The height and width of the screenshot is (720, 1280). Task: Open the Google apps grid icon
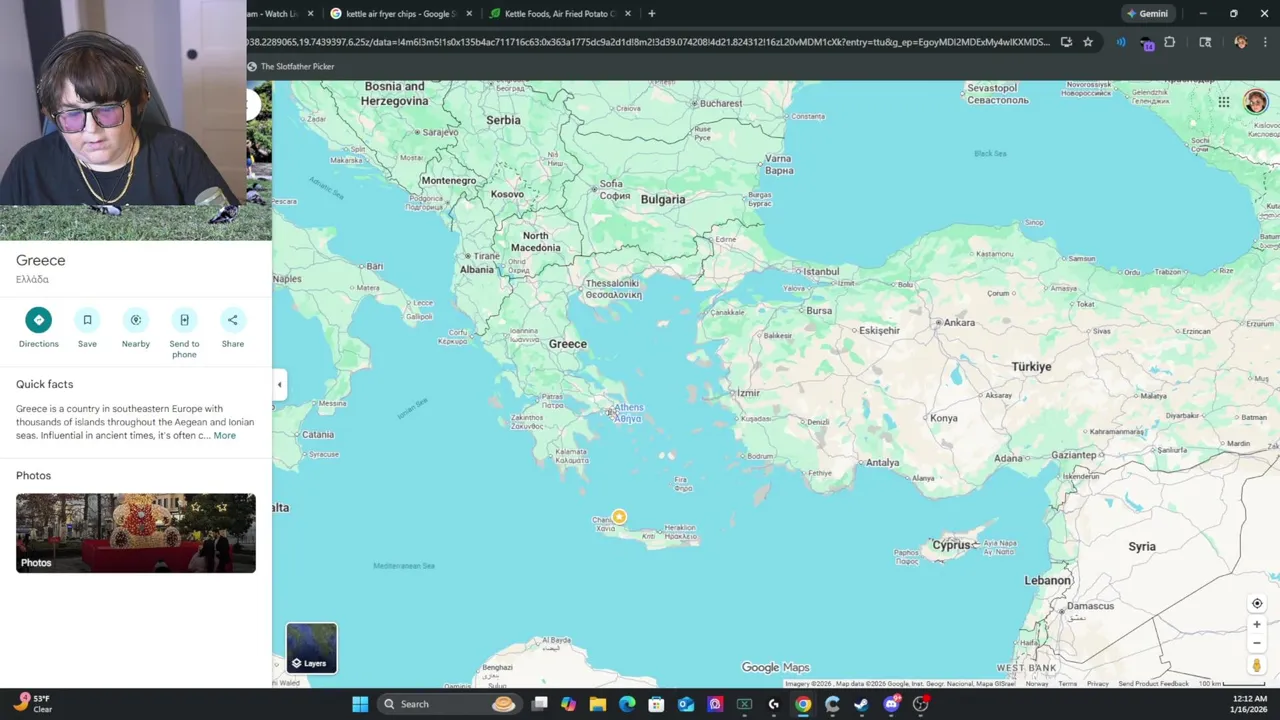coord(1224,102)
